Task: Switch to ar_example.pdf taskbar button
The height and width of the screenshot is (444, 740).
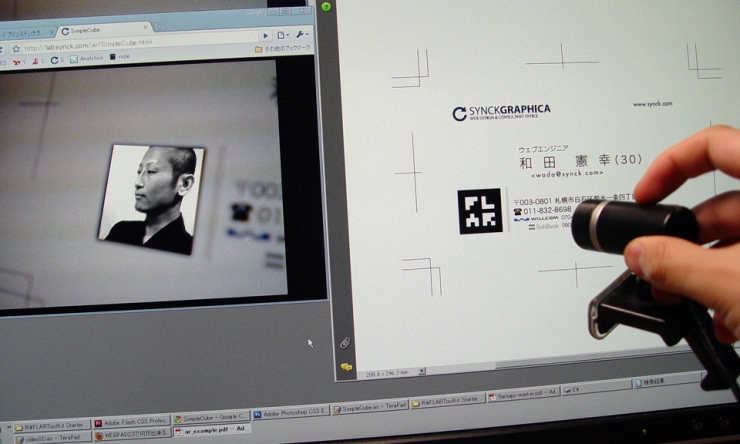Action: coord(212,429)
